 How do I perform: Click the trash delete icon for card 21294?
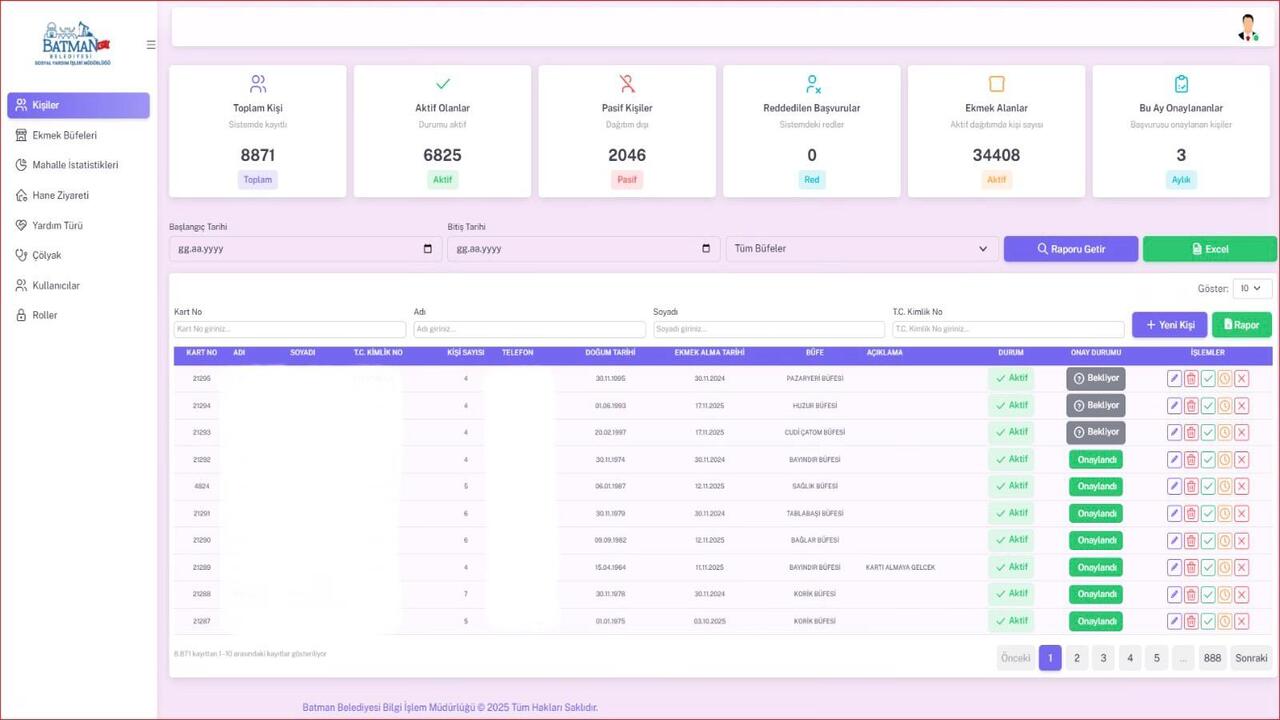pyautogui.click(x=1191, y=405)
